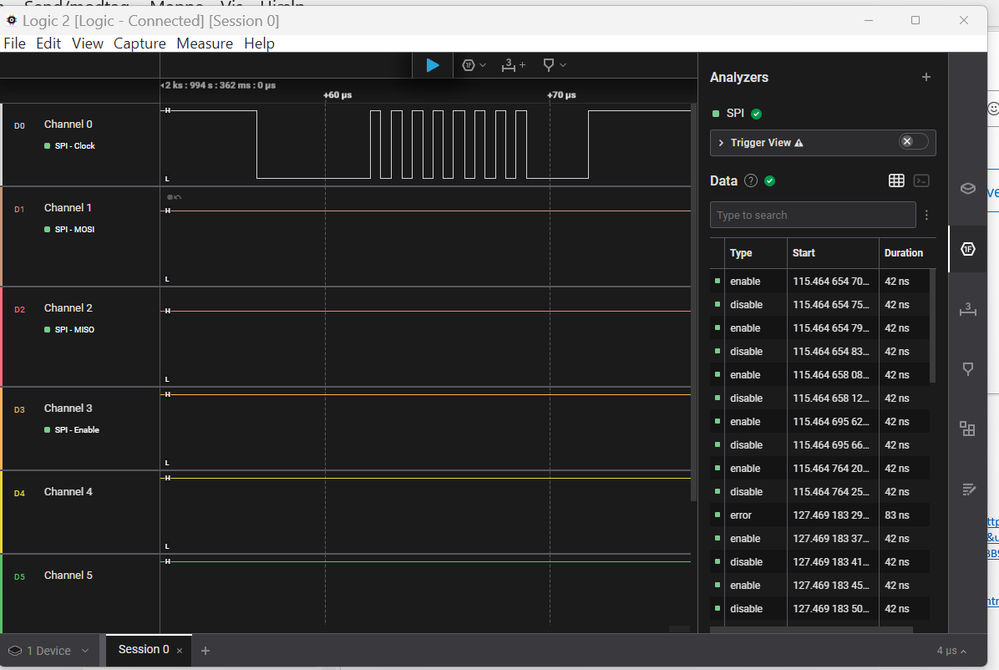This screenshot has width=999, height=670.
Task: Open trigger options dropdown arrow in toolbar
Action: pos(483,65)
